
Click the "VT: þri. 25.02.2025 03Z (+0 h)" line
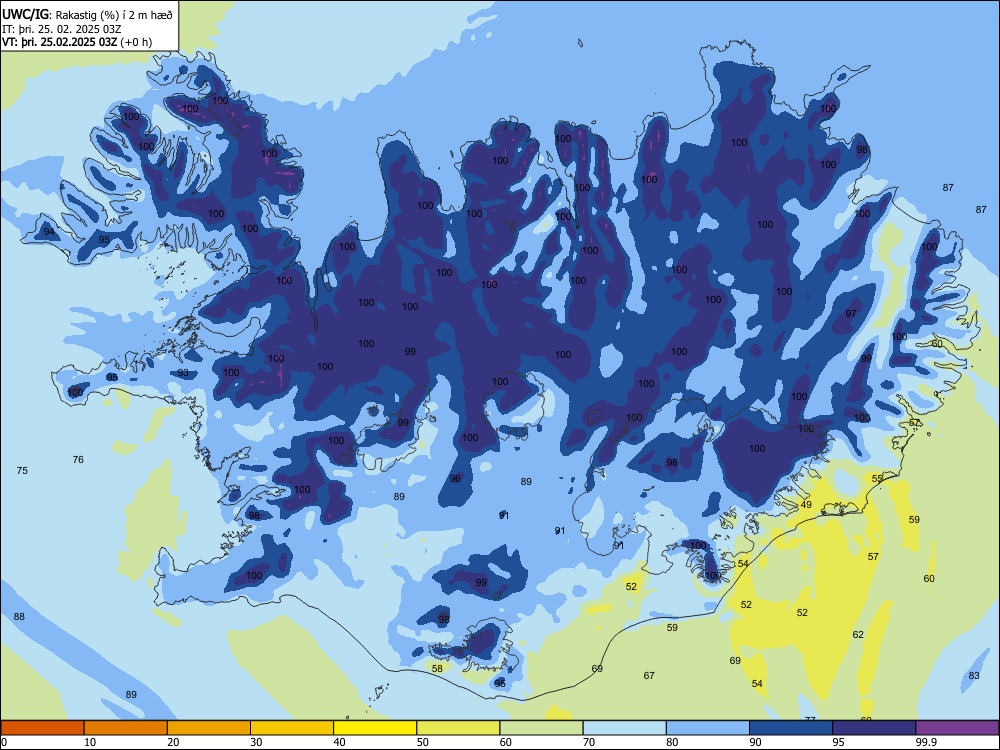point(77,42)
